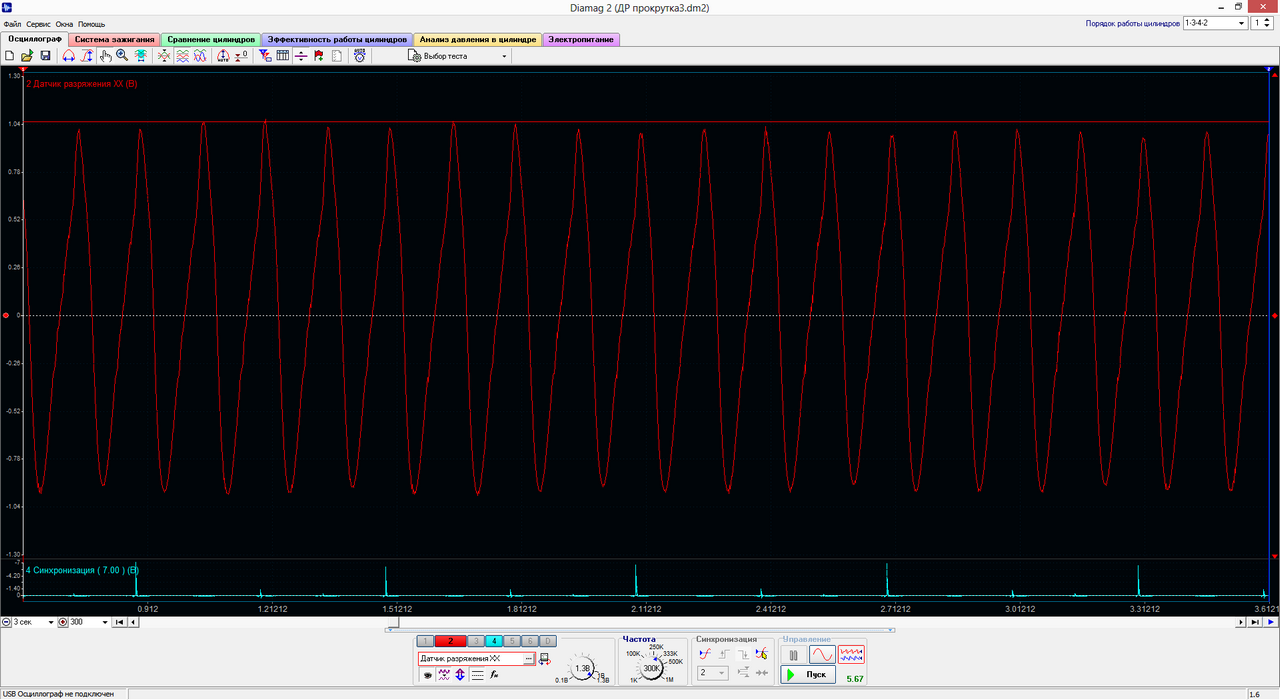
Task: Click the report page icon
Action: pos(336,56)
